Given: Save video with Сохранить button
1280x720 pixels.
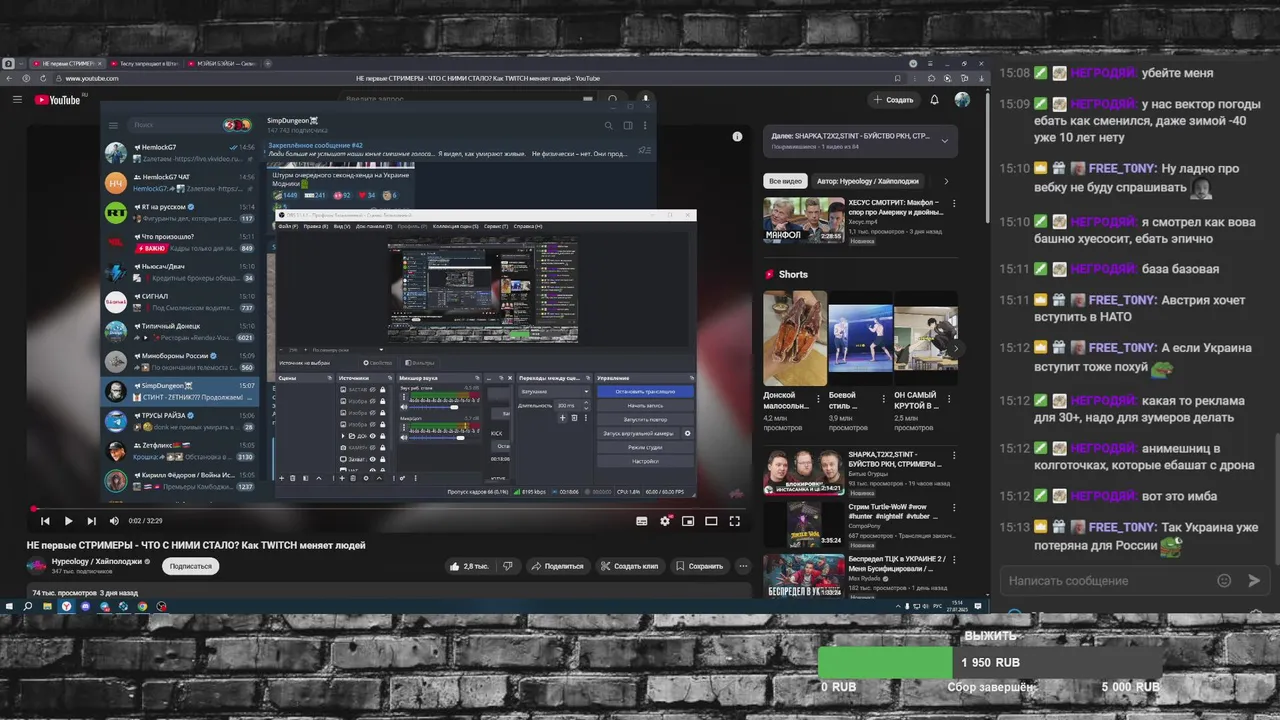Looking at the screenshot, I should tap(699, 566).
